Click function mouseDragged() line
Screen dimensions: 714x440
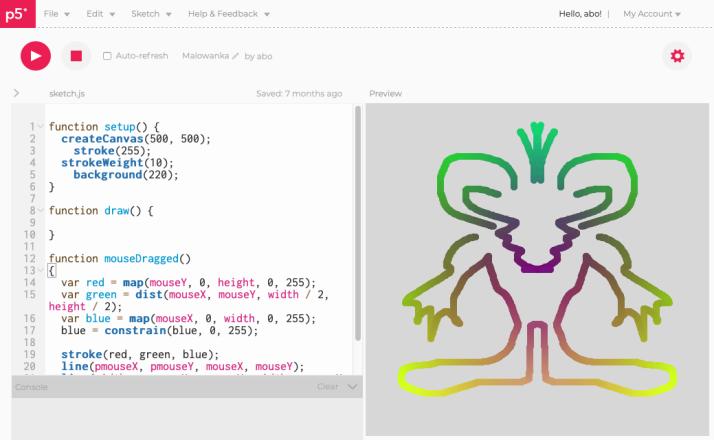tap(120, 259)
